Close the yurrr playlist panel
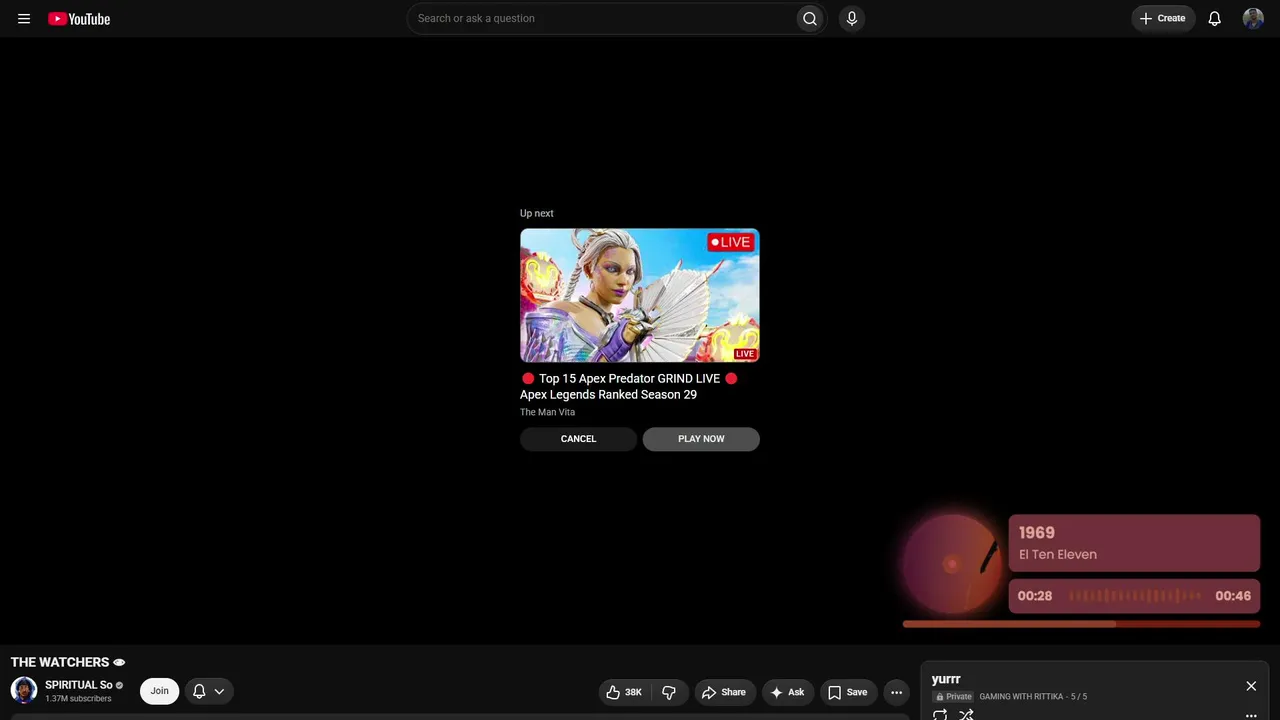Image resolution: width=1280 pixels, height=720 pixels. (x=1251, y=686)
